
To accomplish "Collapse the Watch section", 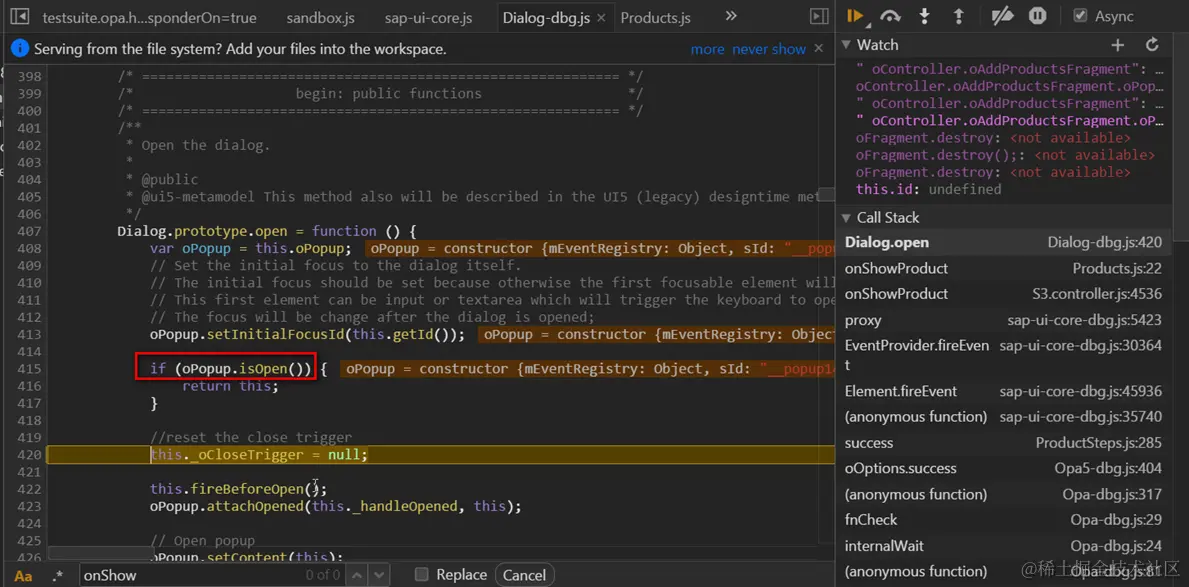I will [x=845, y=46].
